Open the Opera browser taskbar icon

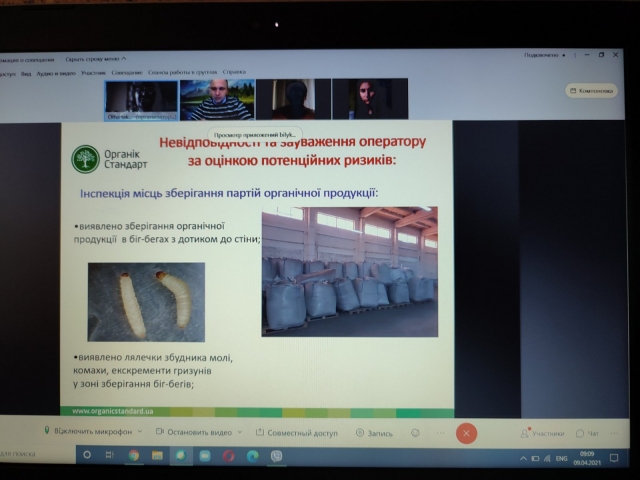pyautogui.click(x=229, y=456)
